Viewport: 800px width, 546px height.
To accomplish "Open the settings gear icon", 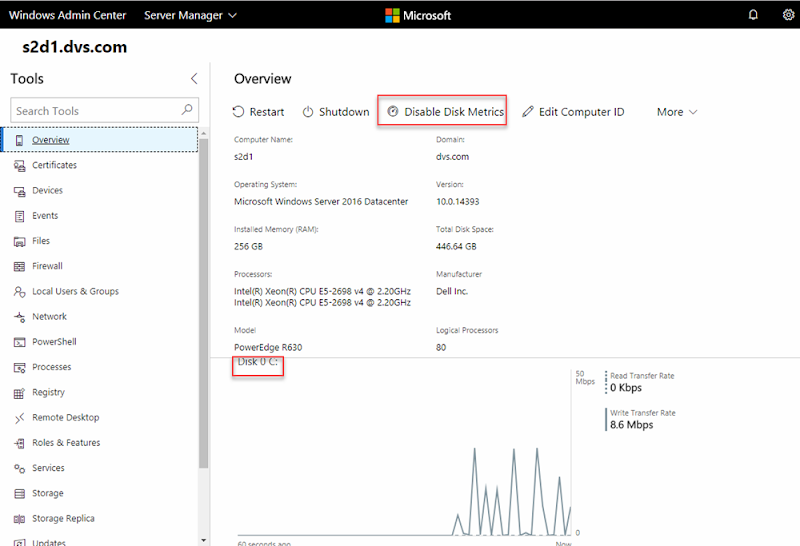I will click(788, 15).
